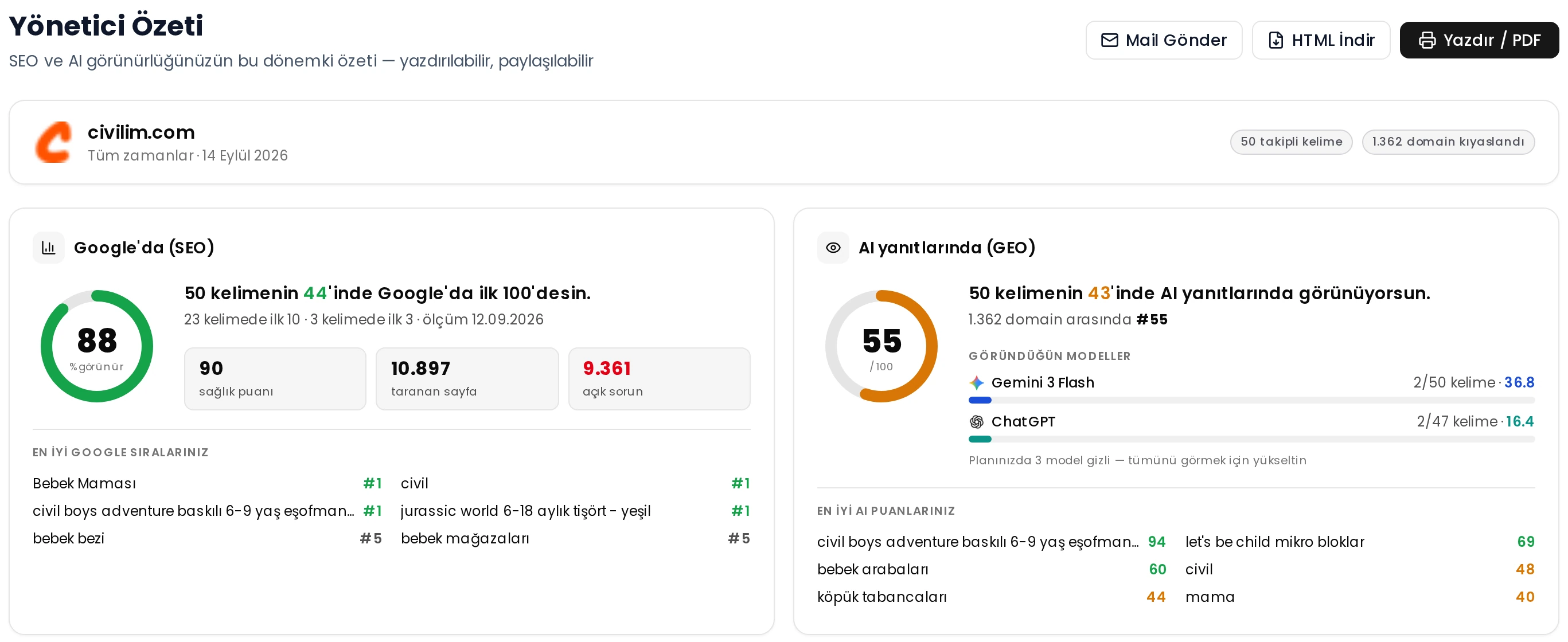1568x642 pixels.
Task: Click 'Tüm zamanlar · 14 Eylül 2026' text
Action: coord(188,156)
